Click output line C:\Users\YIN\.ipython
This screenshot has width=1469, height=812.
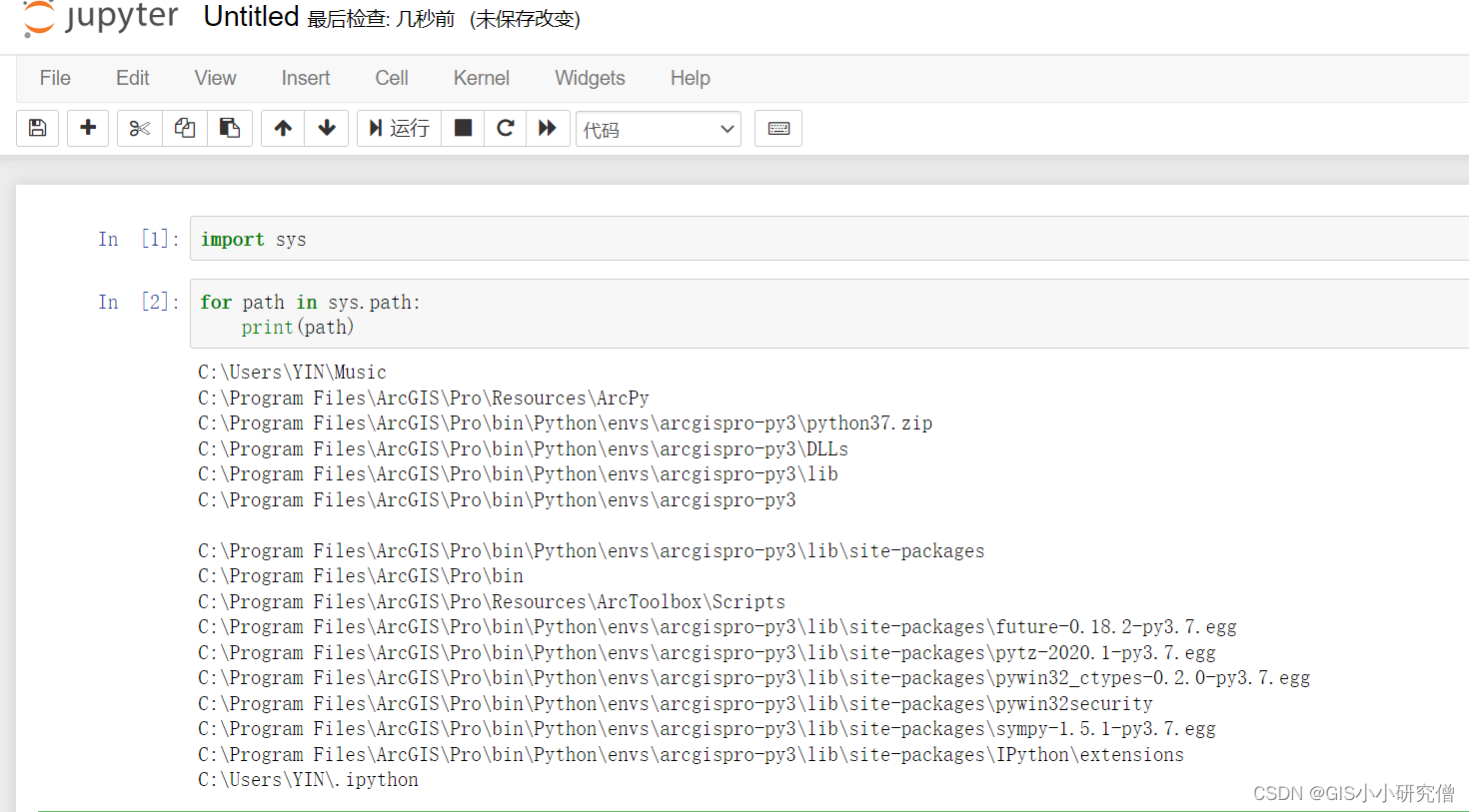(308, 780)
